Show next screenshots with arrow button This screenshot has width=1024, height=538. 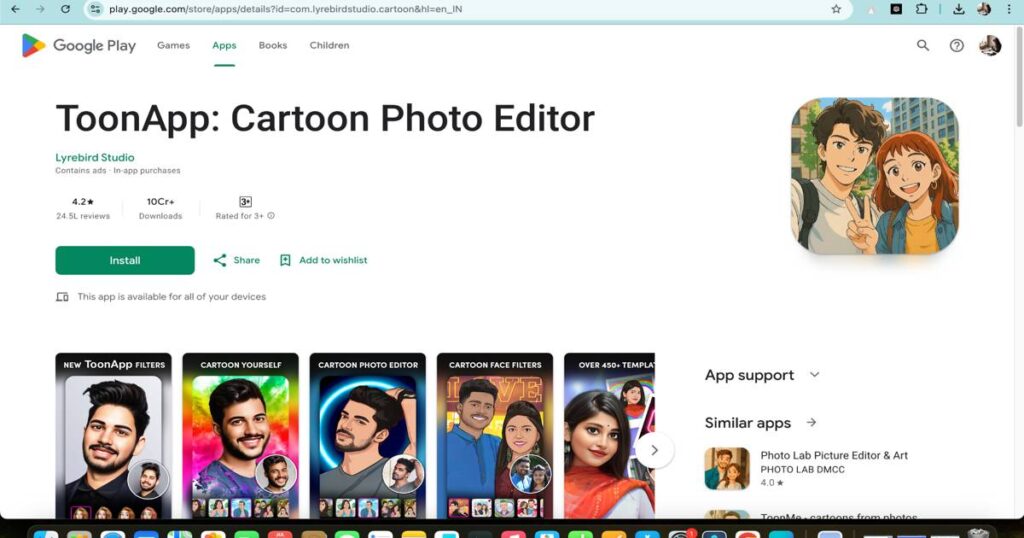(654, 450)
